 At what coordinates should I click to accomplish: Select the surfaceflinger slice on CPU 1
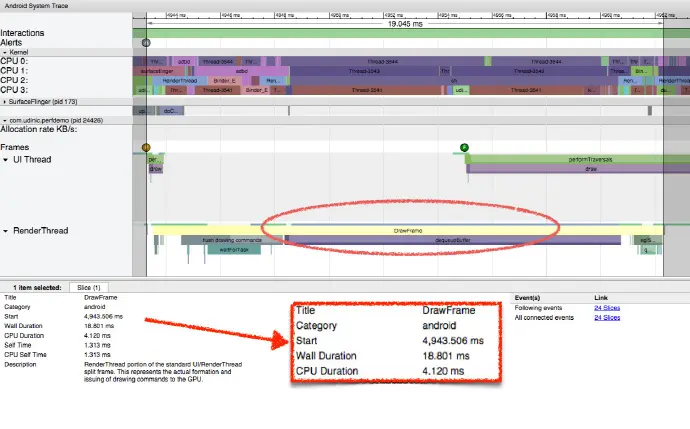pos(159,71)
